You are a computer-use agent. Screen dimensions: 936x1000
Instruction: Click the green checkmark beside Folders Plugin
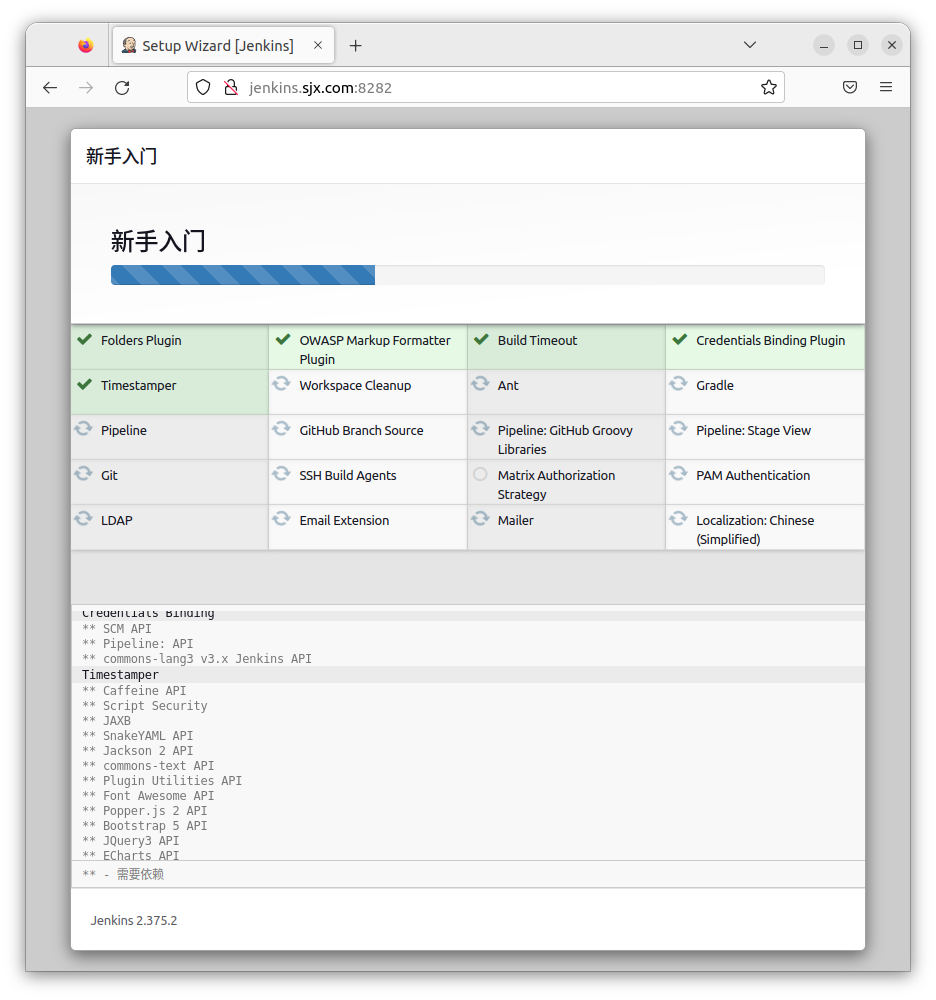[x=84, y=340]
